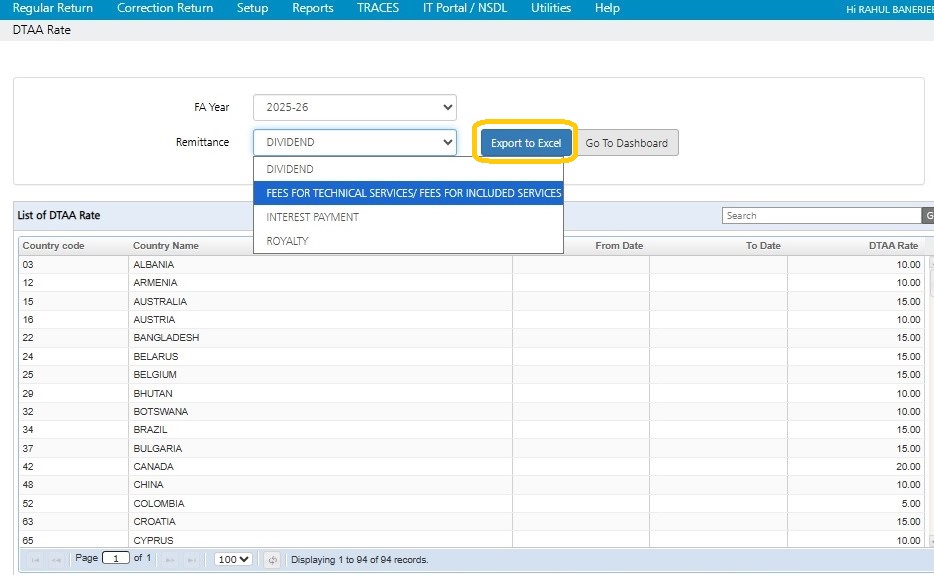Expand the Remittance dropdown showing DIVIDEND

[354, 143]
